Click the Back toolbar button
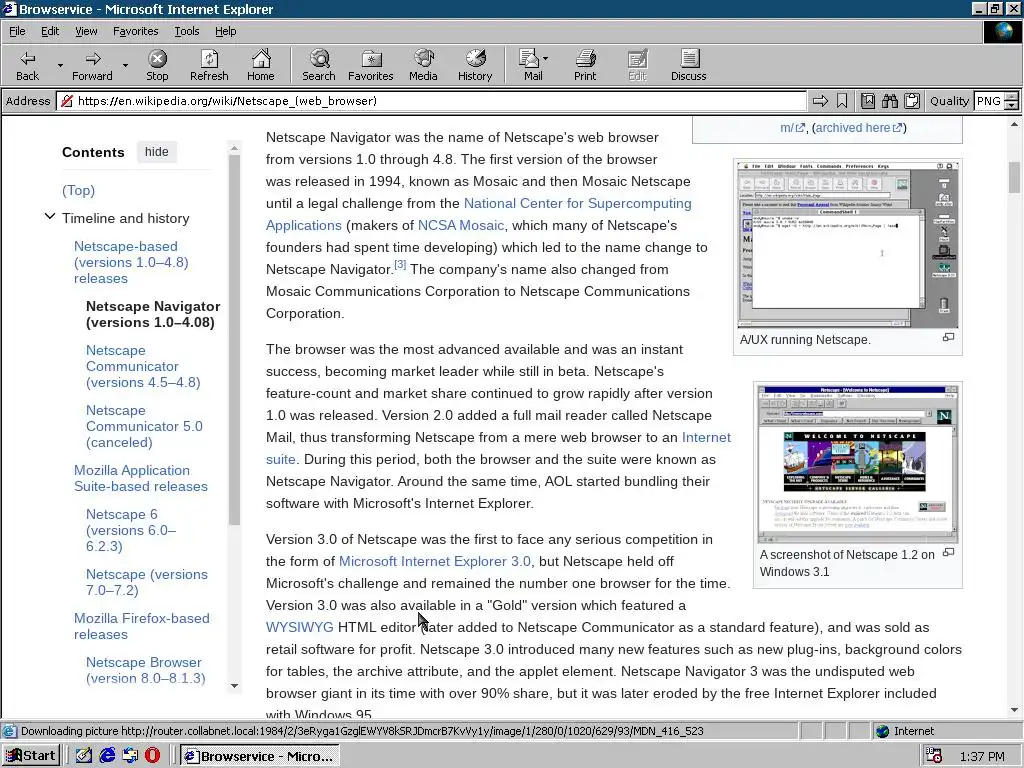The width and height of the screenshot is (1024, 768). coord(27,65)
